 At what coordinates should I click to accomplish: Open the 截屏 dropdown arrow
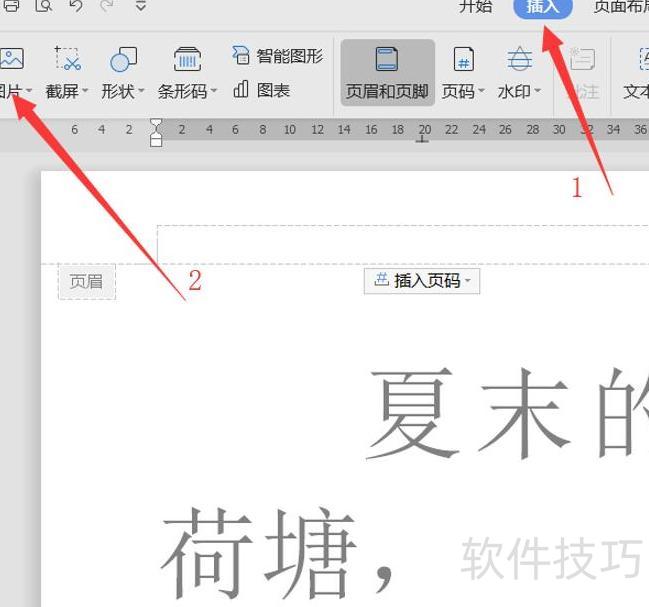tap(85, 90)
